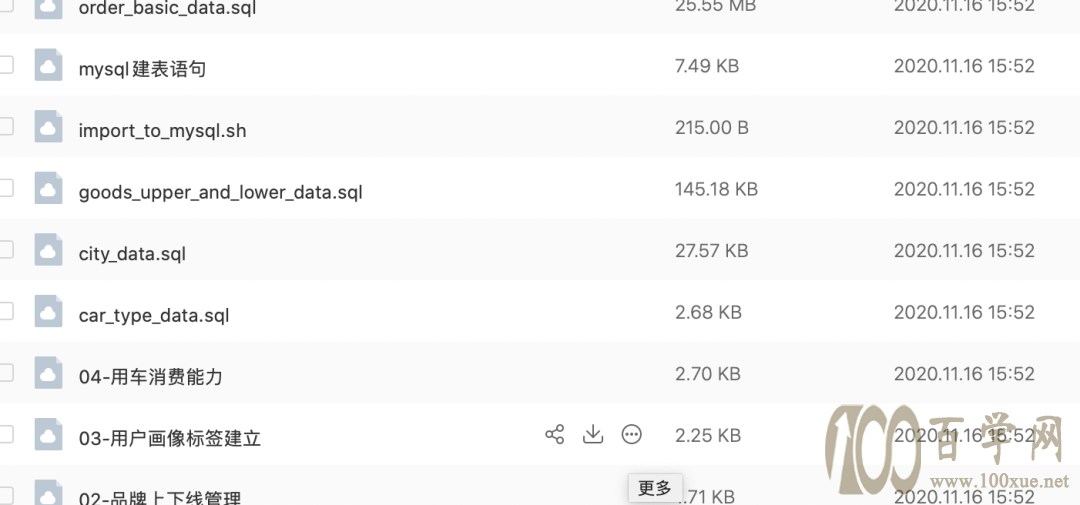Open the file named order_basic_data.sql
This screenshot has width=1080, height=505.
point(167,8)
